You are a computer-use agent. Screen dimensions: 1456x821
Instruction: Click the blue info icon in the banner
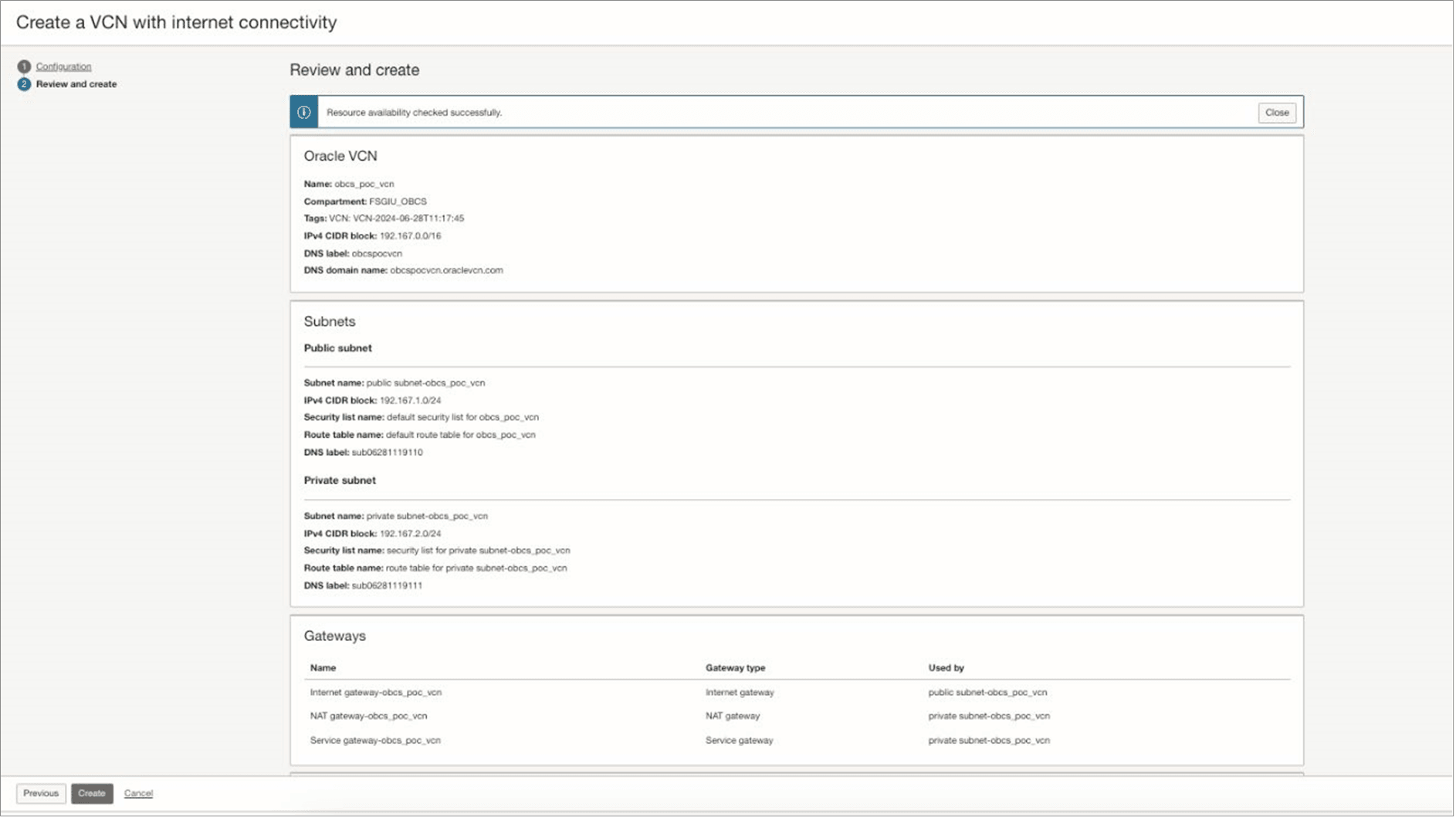click(x=304, y=113)
